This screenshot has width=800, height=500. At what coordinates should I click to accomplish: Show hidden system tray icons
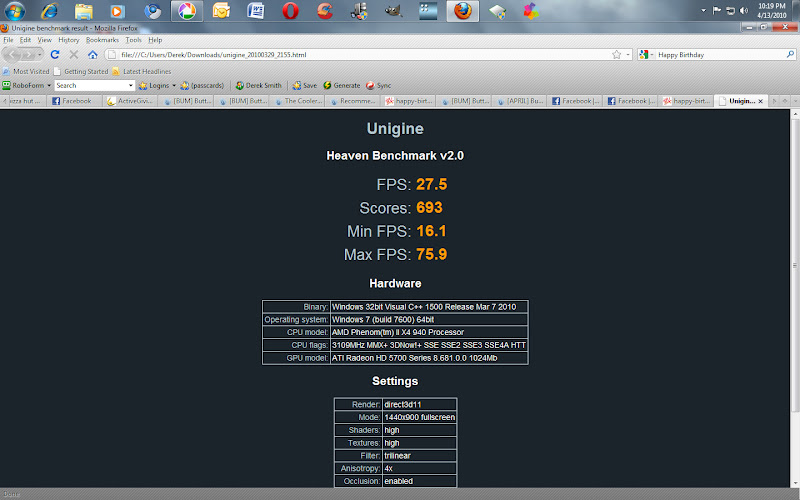point(704,11)
